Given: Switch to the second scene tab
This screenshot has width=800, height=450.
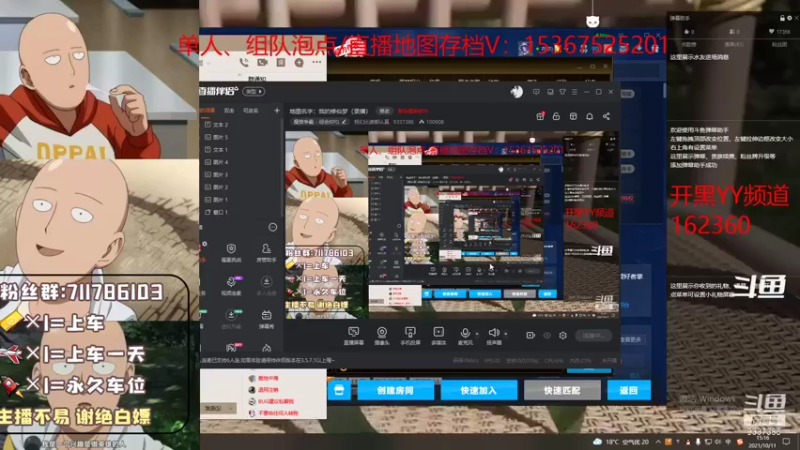Looking at the screenshot, I should point(229,110).
